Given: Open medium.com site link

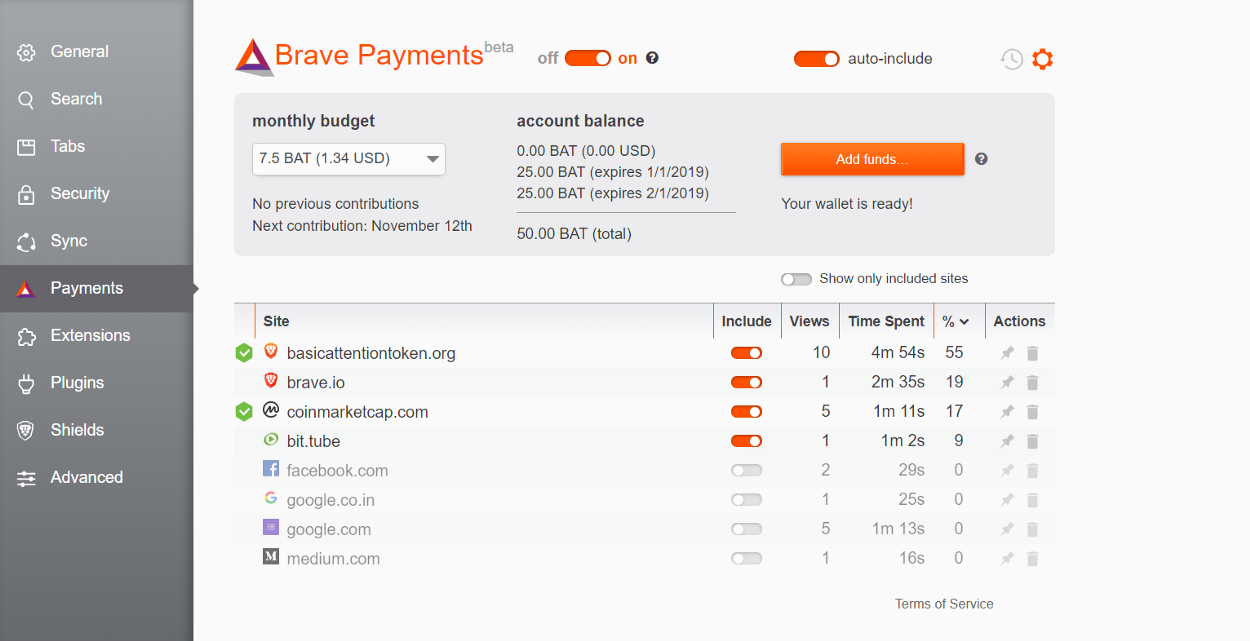Looking at the screenshot, I should (x=333, y=559).
